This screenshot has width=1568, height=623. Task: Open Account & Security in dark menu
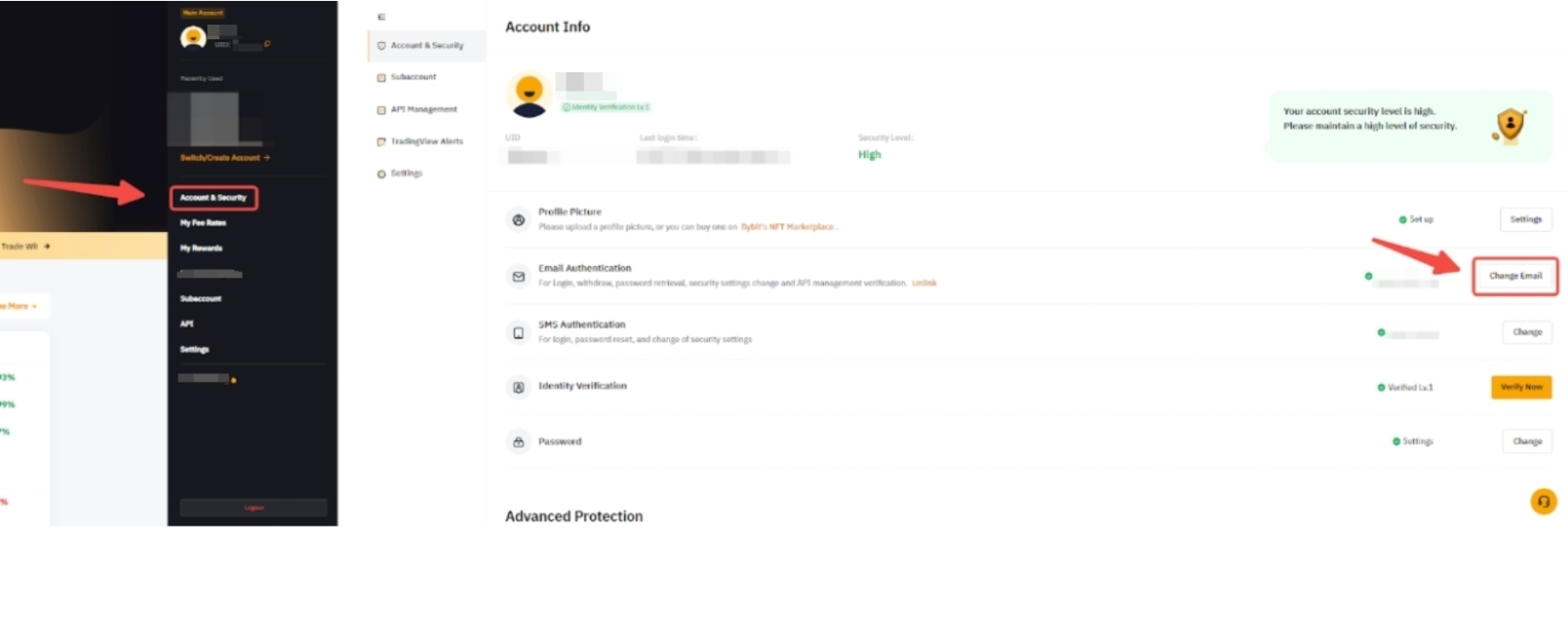pos(213,197)
